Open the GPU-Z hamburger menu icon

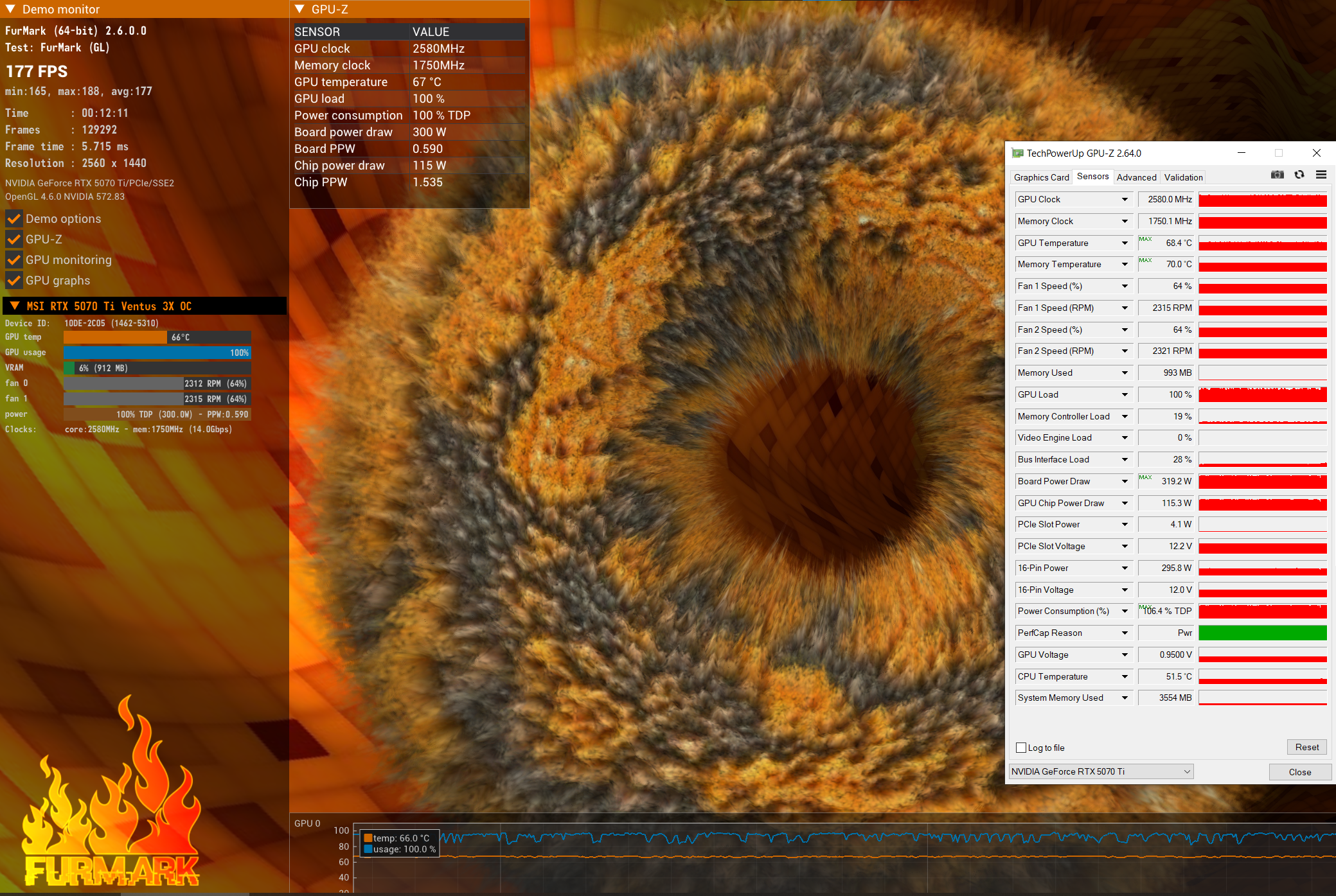click(x=1321, y=175)
